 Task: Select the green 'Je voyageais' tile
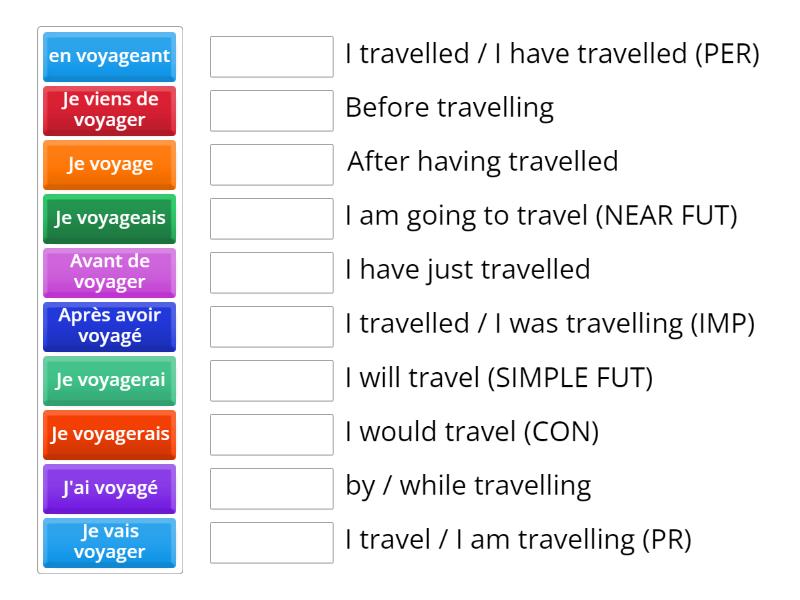tap(109, 219)
